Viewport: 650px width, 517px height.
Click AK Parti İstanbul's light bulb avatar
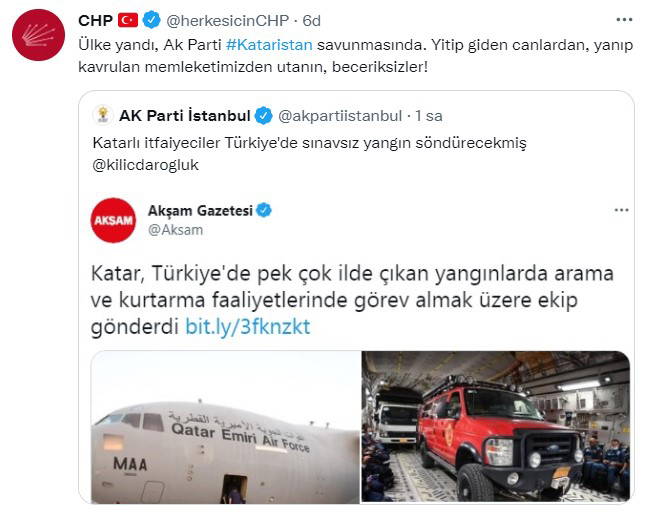[x=103, y=115]
